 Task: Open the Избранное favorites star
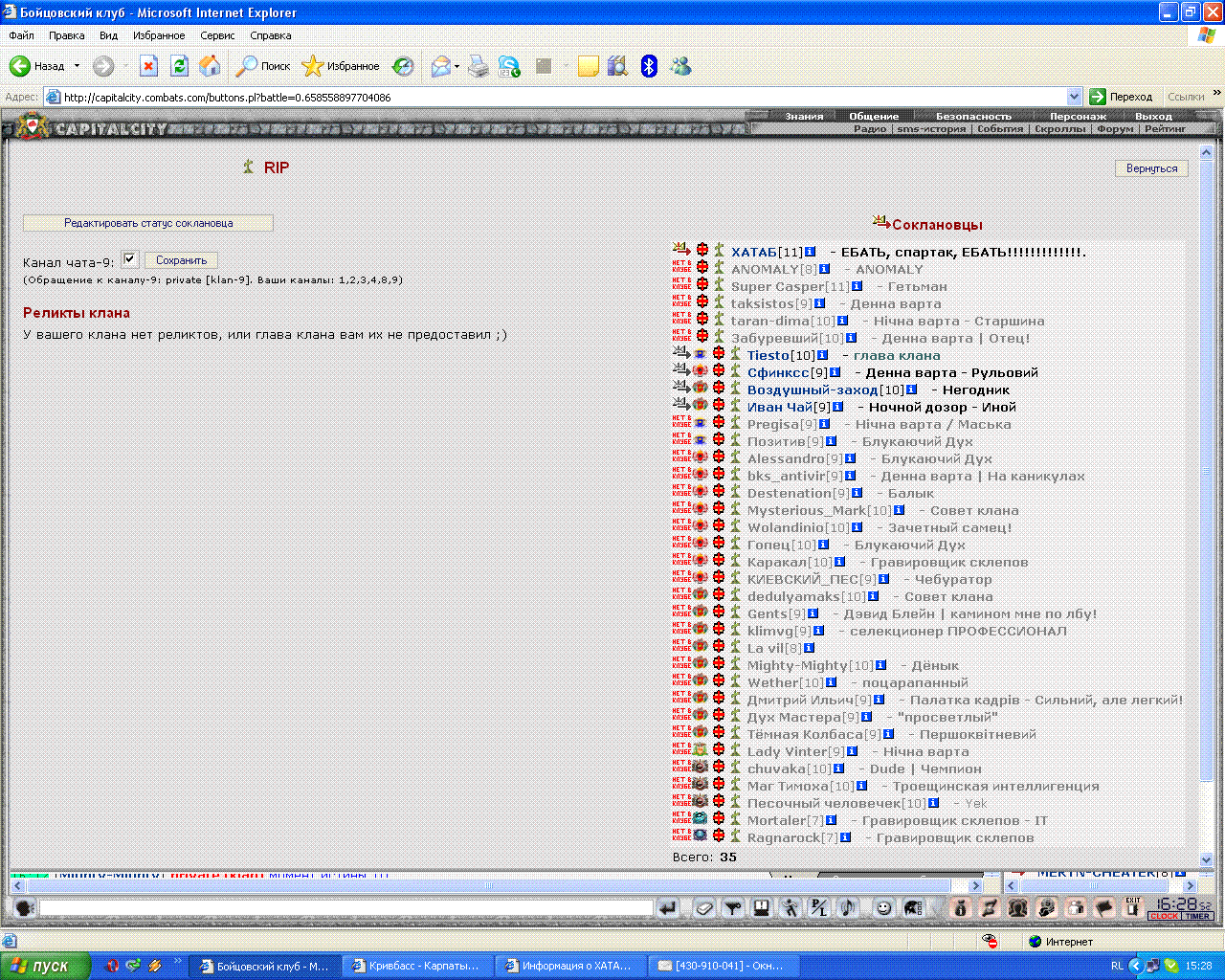pyautogui.click(x=341, y=66)
